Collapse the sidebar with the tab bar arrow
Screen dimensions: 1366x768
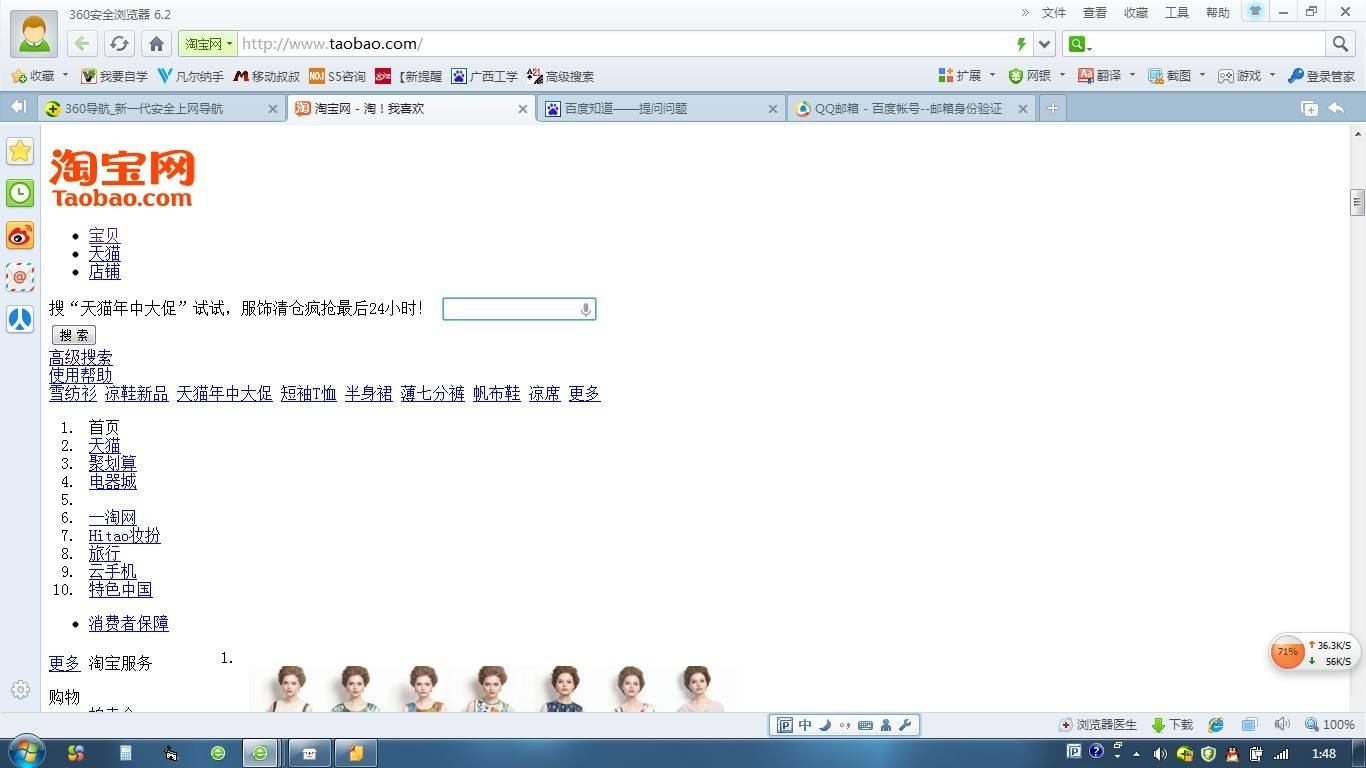18,107
